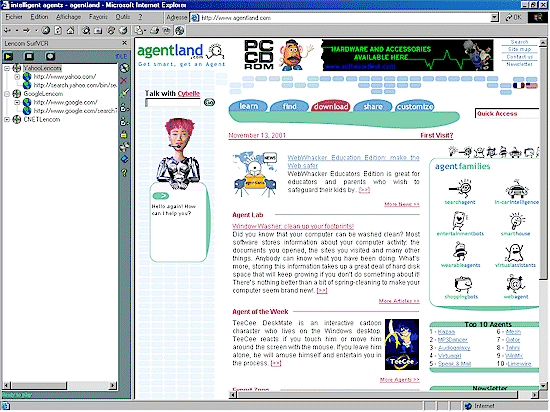Open the Favoris menu
The image size is (550, 412).
coord(98,17)
